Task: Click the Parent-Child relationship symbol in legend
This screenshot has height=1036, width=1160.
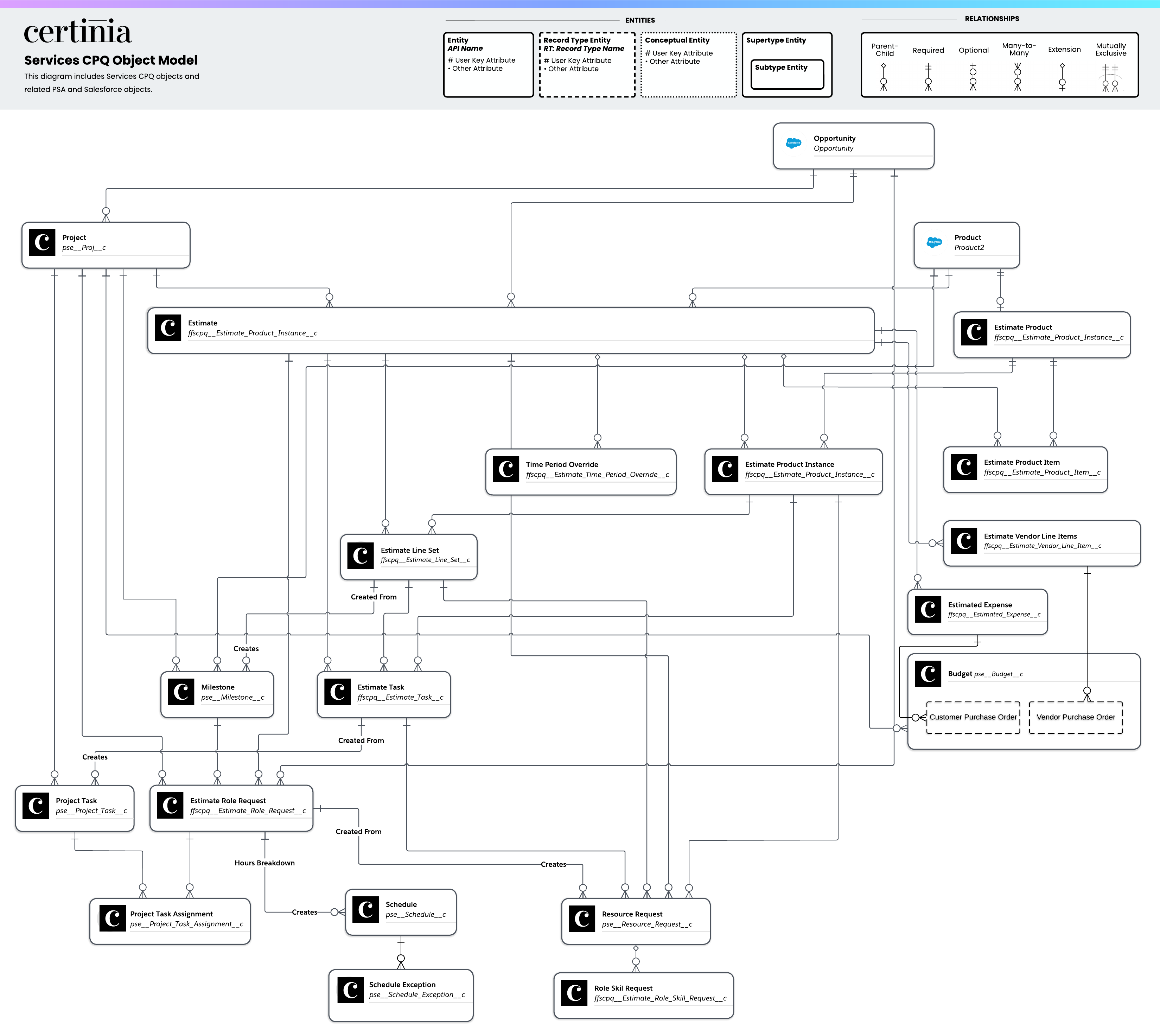Action: [x=884, y=77]
